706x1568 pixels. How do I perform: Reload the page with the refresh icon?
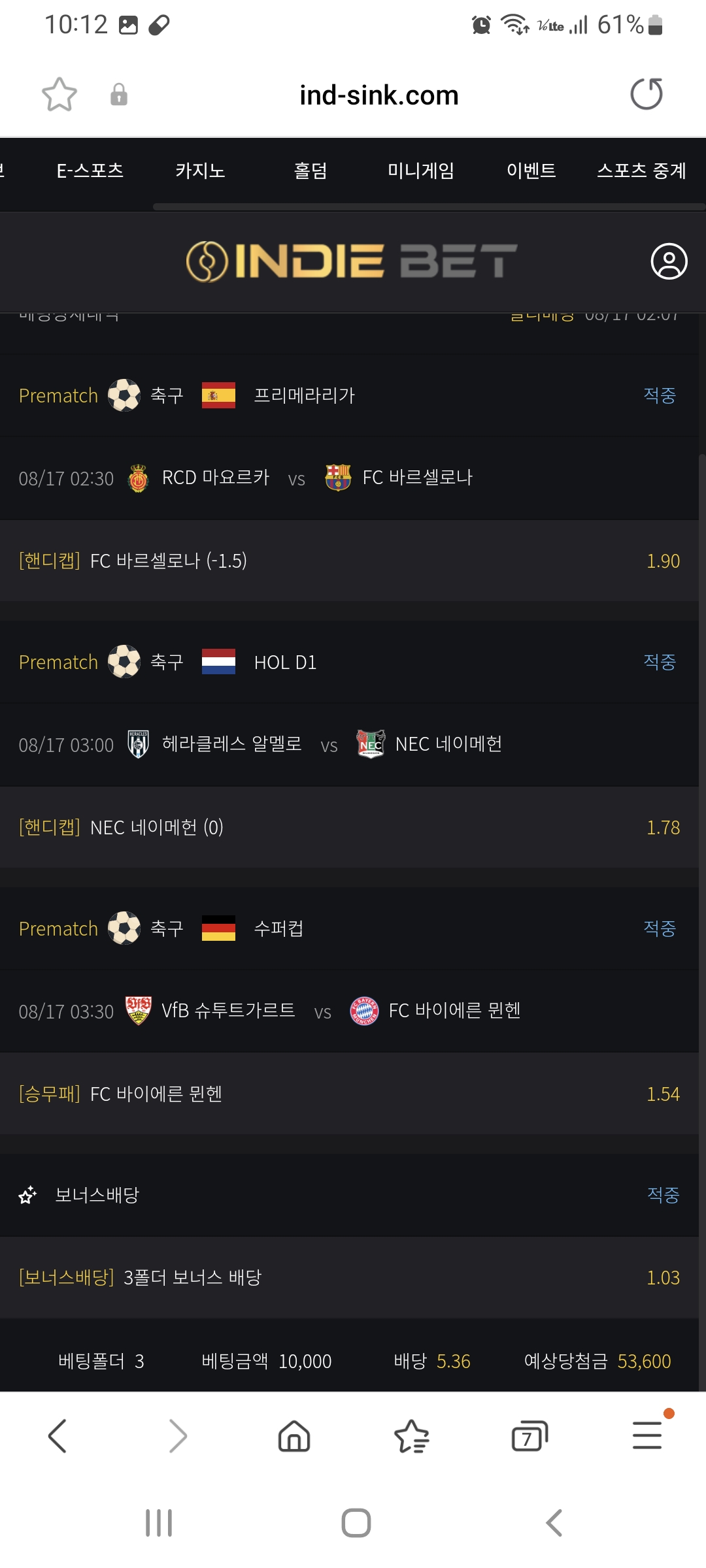point(646,94)
